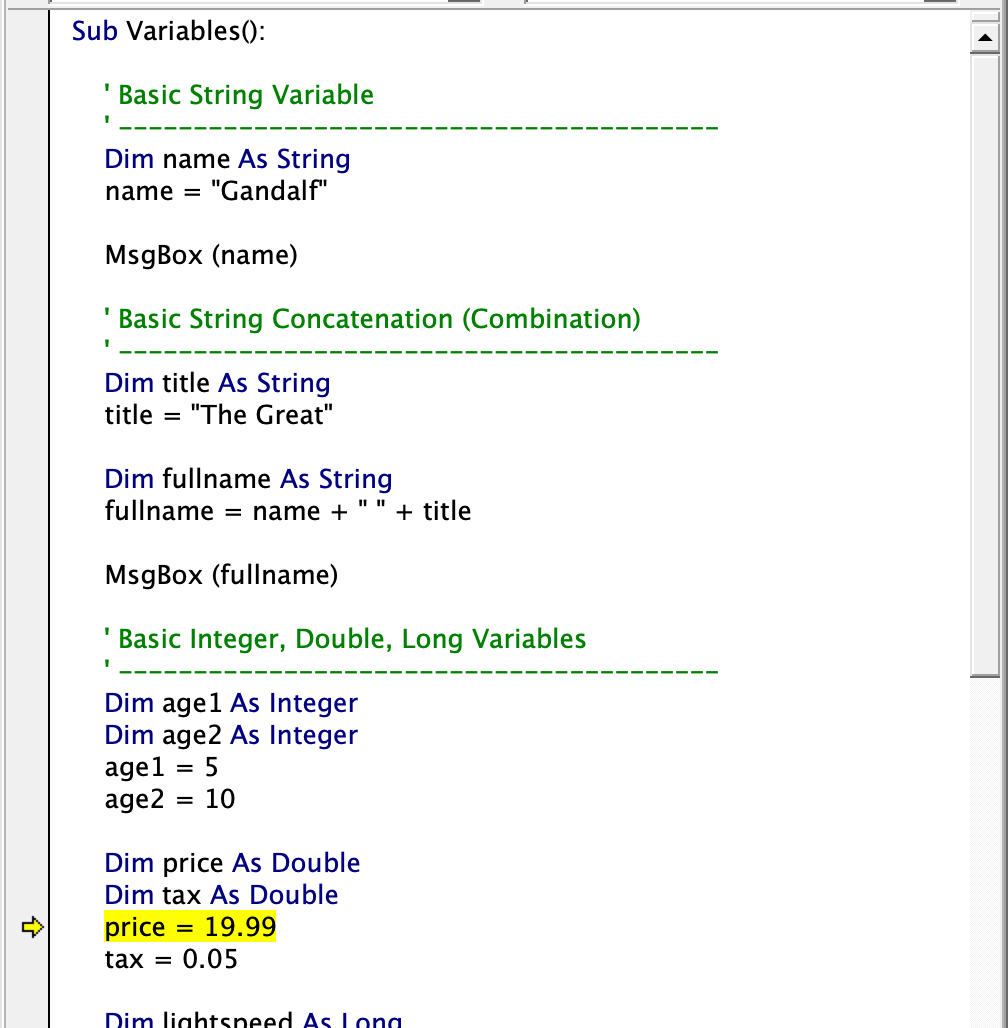Click the comment "Basic Integer, Double, Long Variables"
Image resolution: width=1008 pixels, height=1028 pixels.
pyautogui.click(x=345, y=638)
